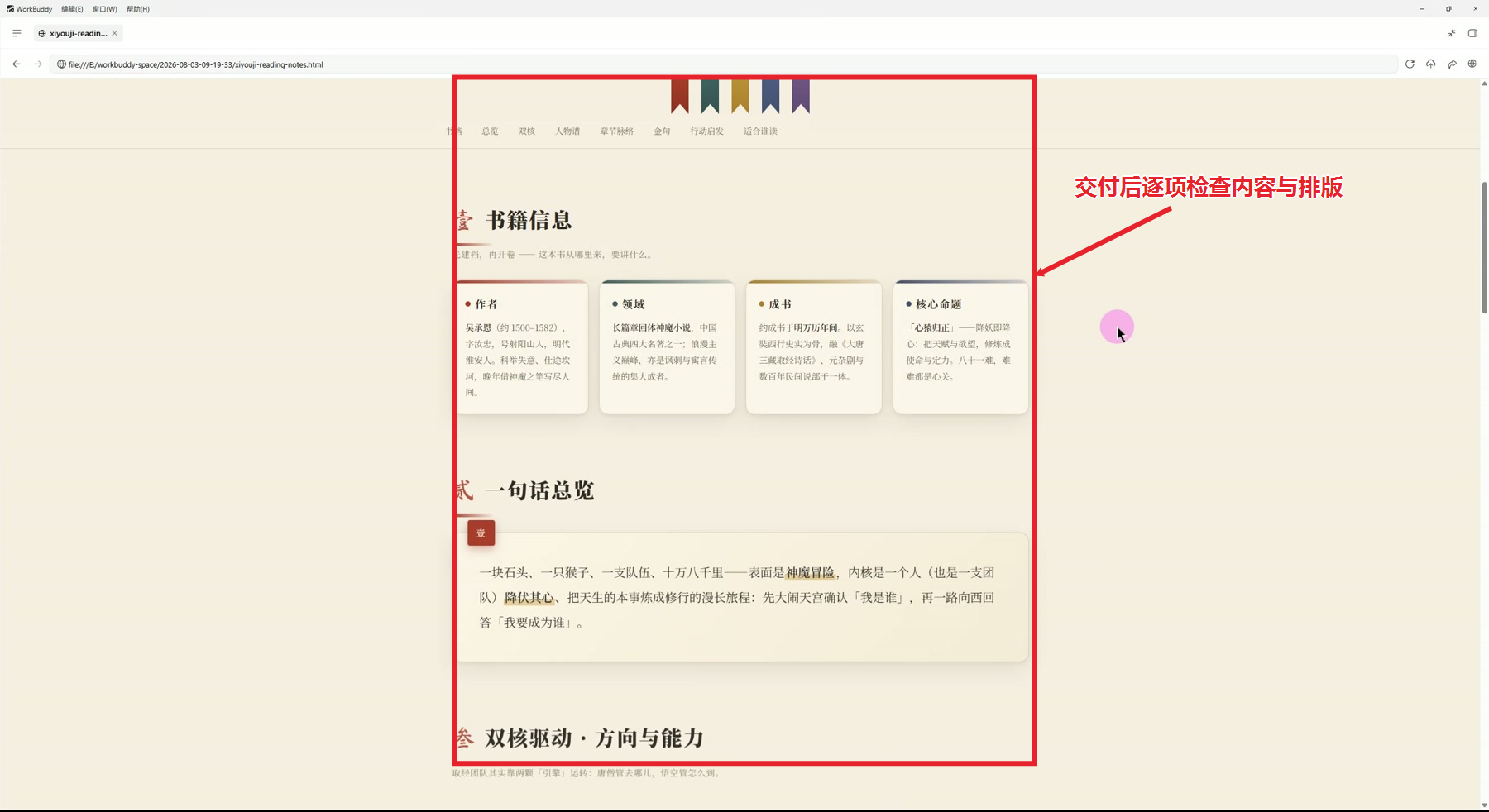The height and width of the screenshot is (812, 1489).
Task: Click the 明万历年间 bold text
Action: 816,328
